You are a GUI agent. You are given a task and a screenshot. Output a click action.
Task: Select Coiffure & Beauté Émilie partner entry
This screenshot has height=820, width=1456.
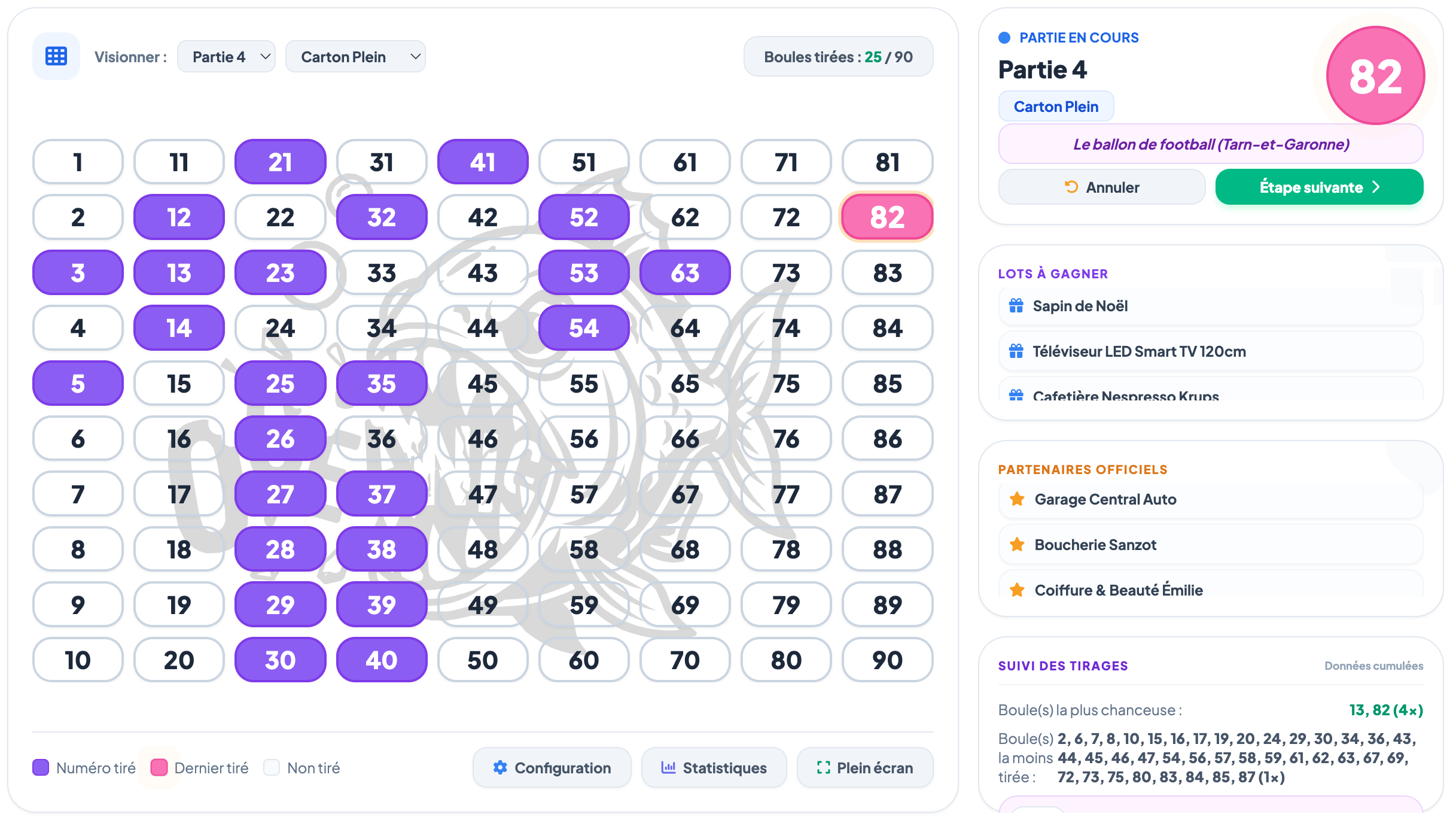(1210, 590)
